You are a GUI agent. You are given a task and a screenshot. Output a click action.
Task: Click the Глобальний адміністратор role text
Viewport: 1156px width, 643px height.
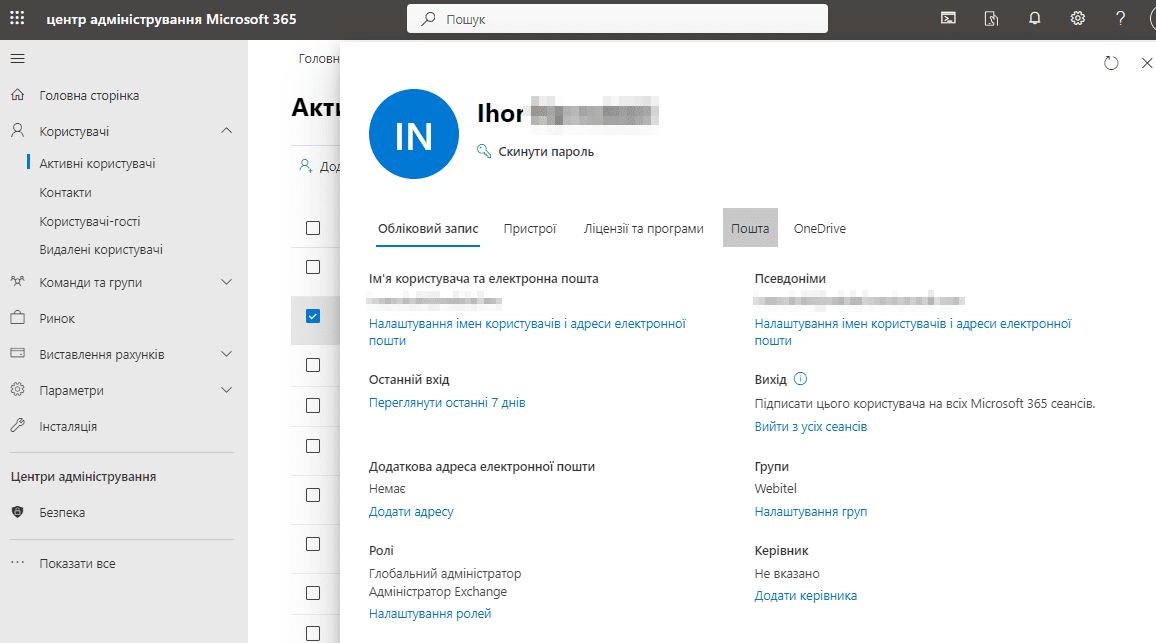coord(445,574)
